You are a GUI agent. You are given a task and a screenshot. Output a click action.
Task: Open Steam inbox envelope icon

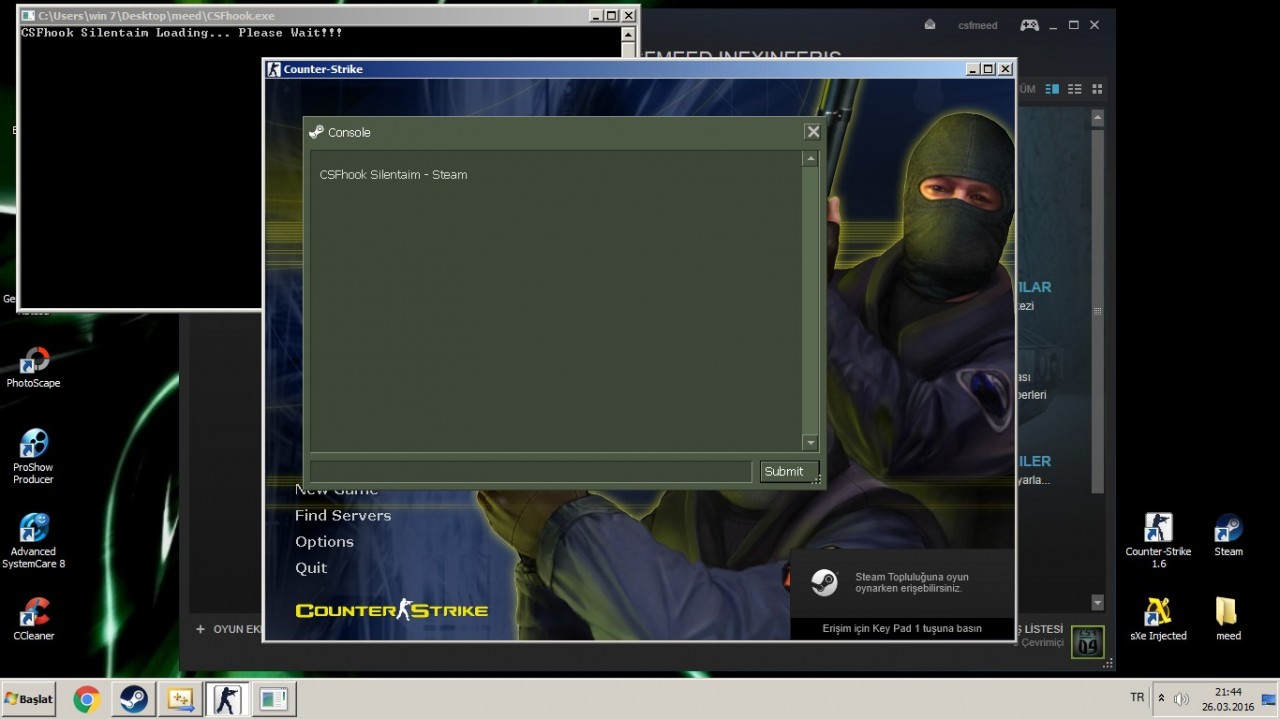click(x=930, y=25)
